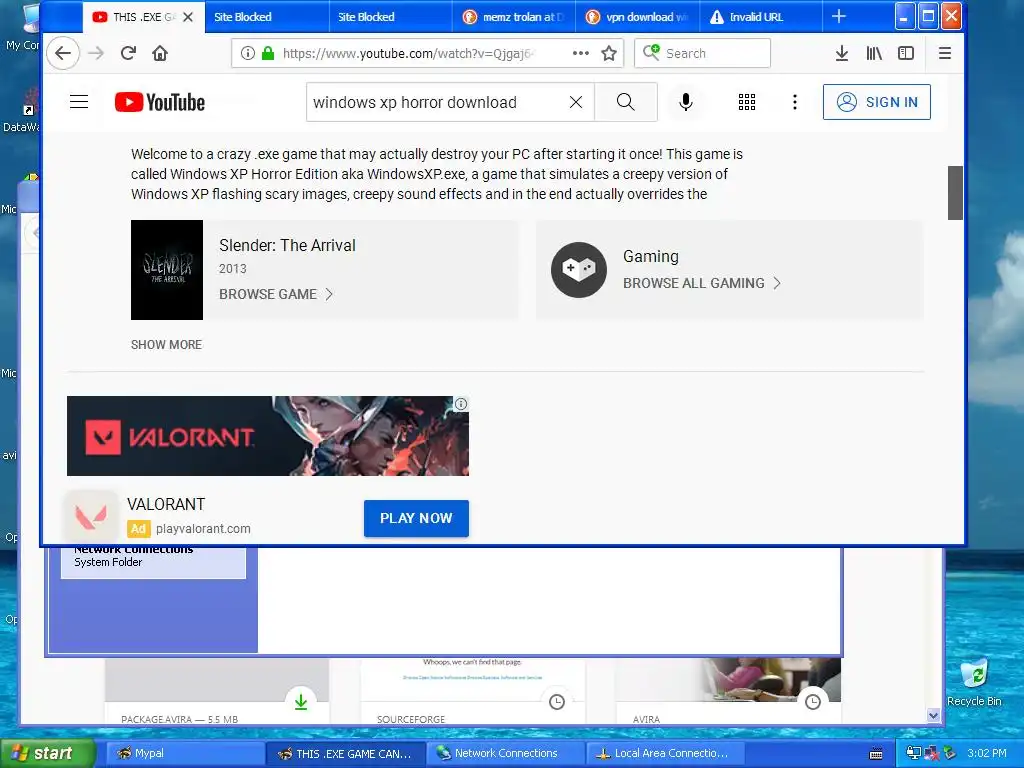Open a new browser tab

coord(839,17)
